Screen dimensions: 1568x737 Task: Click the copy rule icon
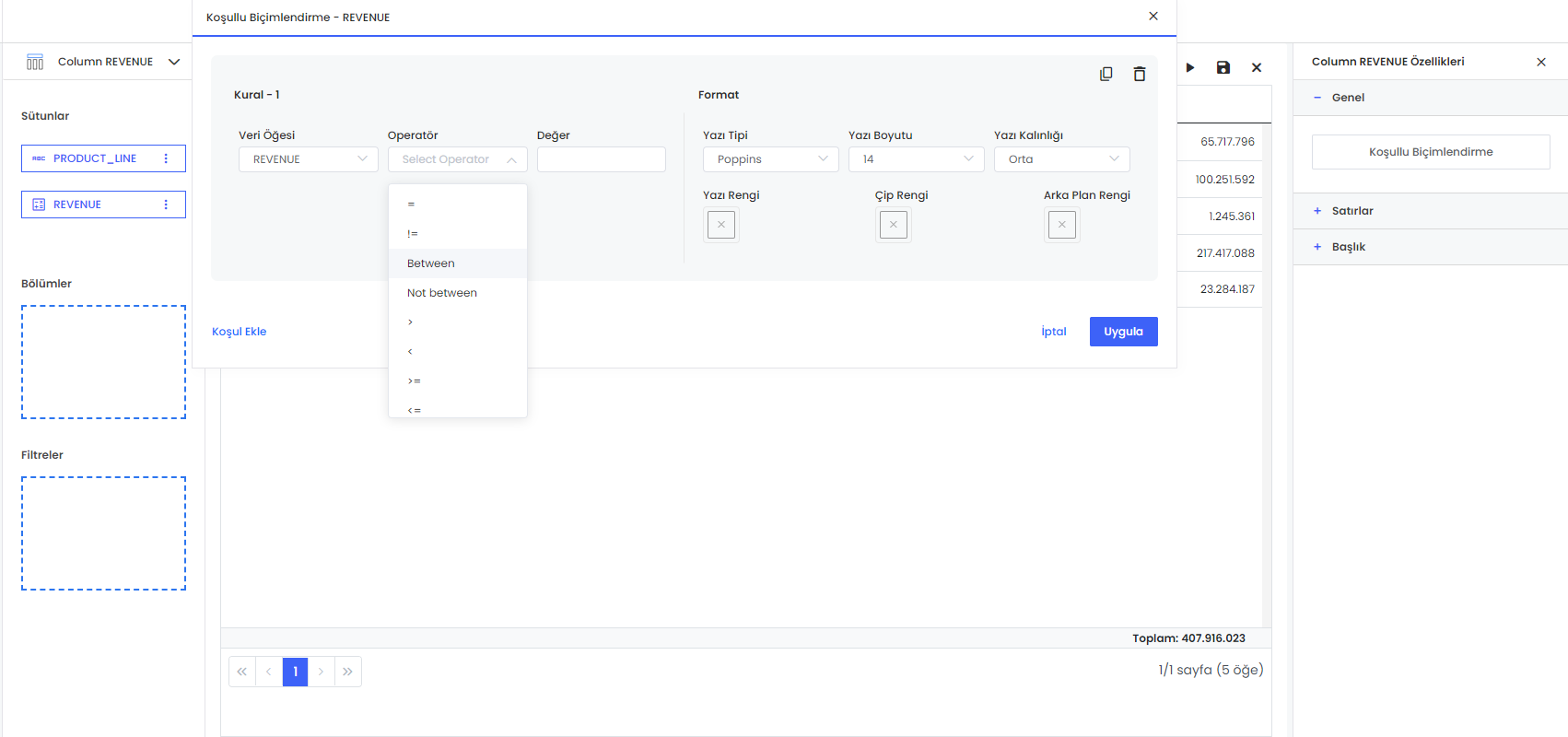(x=1106, y=74)
